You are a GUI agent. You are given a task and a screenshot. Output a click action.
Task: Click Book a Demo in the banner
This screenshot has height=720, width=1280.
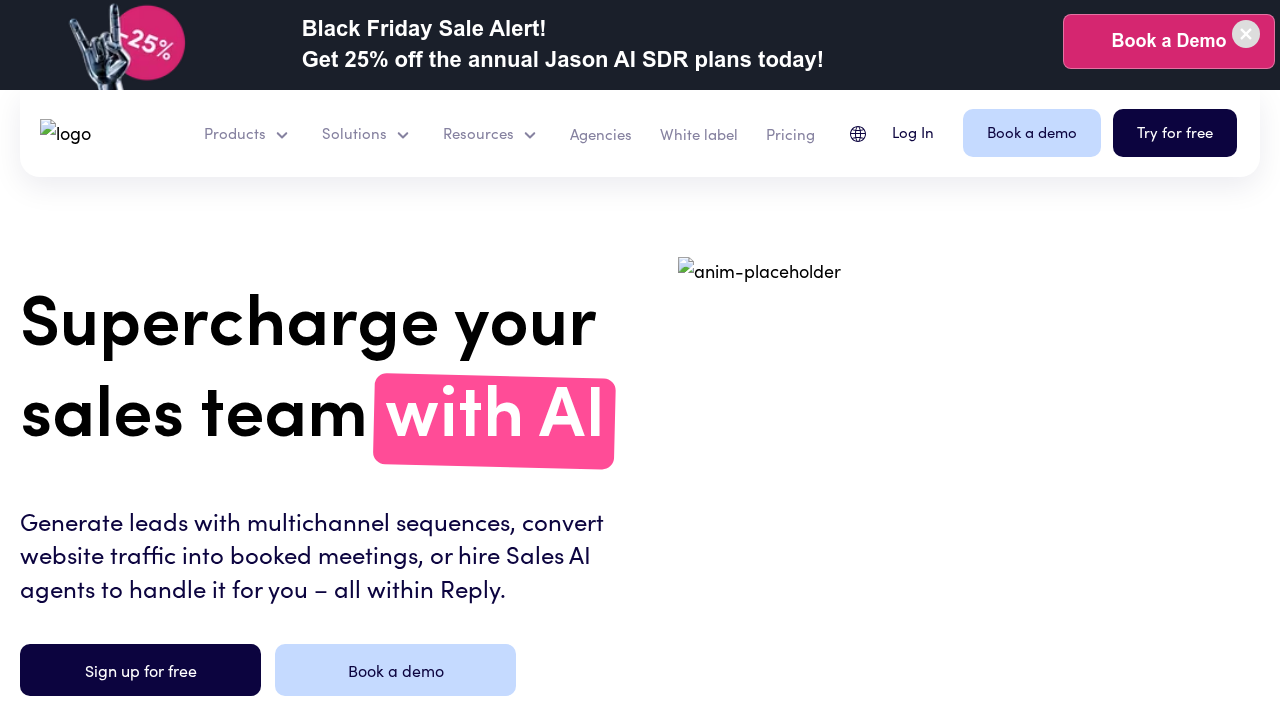click(1168, 40)
